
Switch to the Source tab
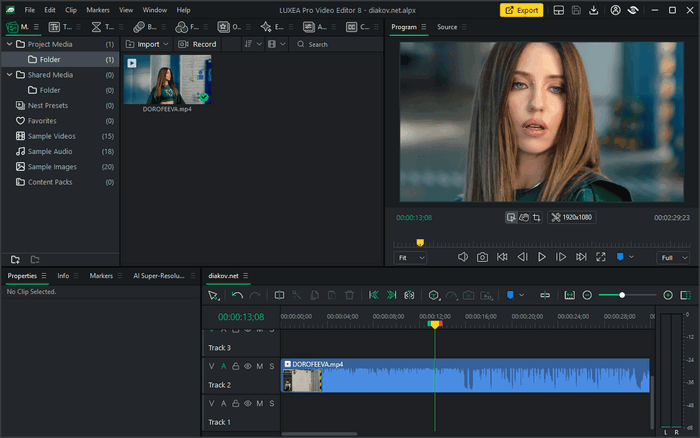click(x=447, y=27)
